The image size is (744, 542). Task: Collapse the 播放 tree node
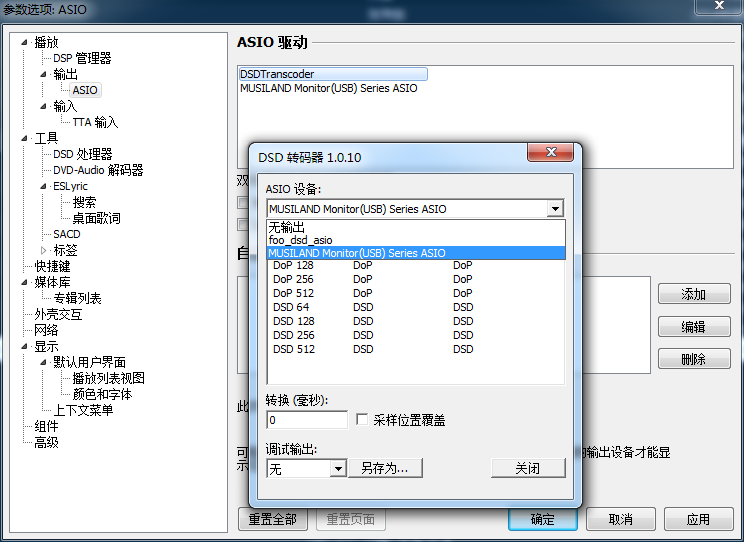(x=25, y=42)
